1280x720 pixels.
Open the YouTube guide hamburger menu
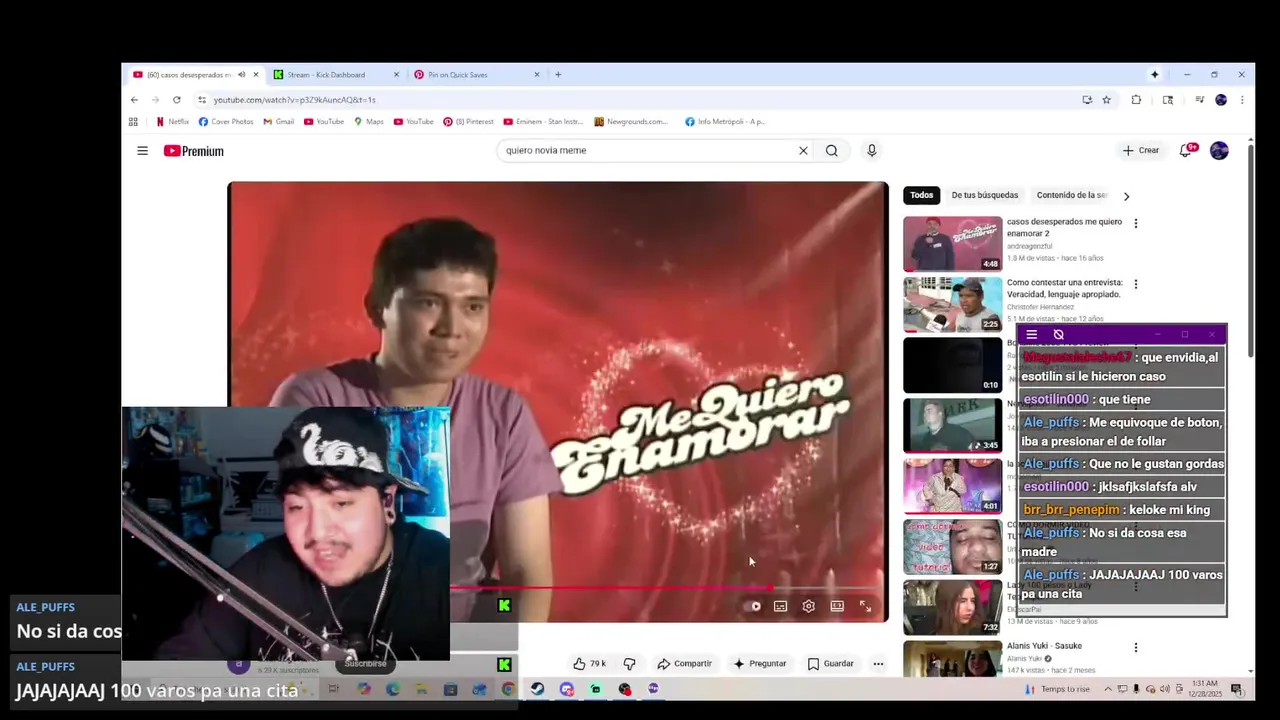(142, 151)
